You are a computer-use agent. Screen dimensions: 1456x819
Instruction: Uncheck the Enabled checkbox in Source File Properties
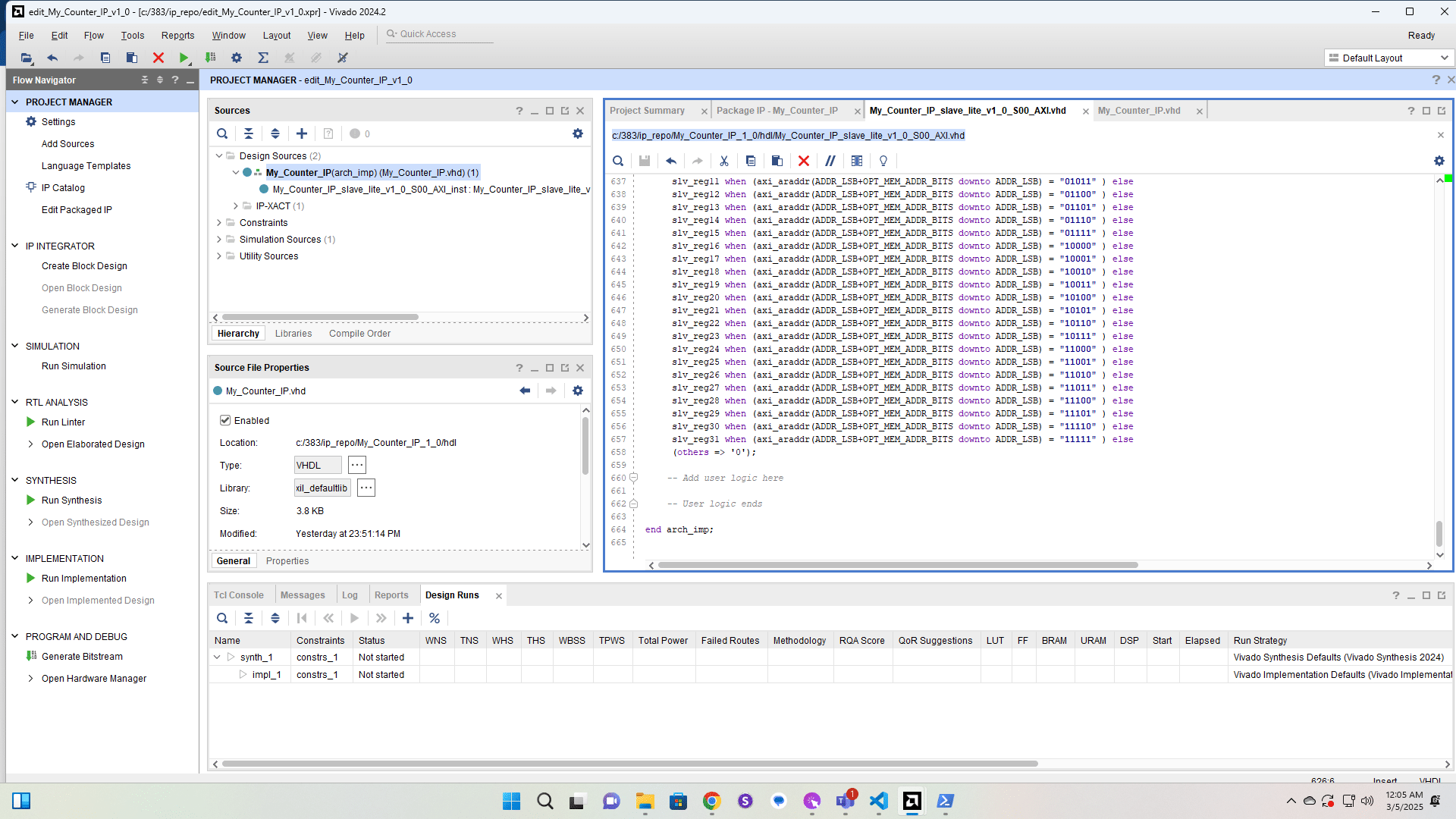tap(225, 420)
